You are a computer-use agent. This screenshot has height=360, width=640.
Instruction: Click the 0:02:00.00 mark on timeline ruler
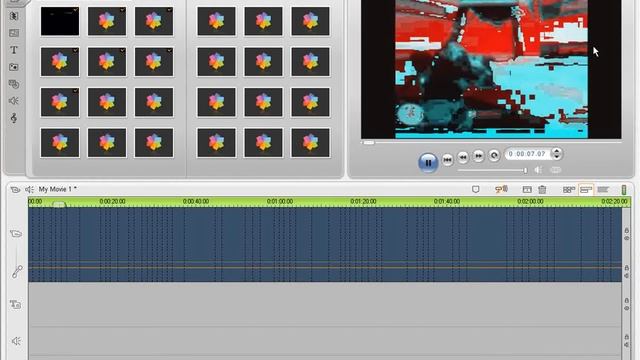(x=530, y=201)
